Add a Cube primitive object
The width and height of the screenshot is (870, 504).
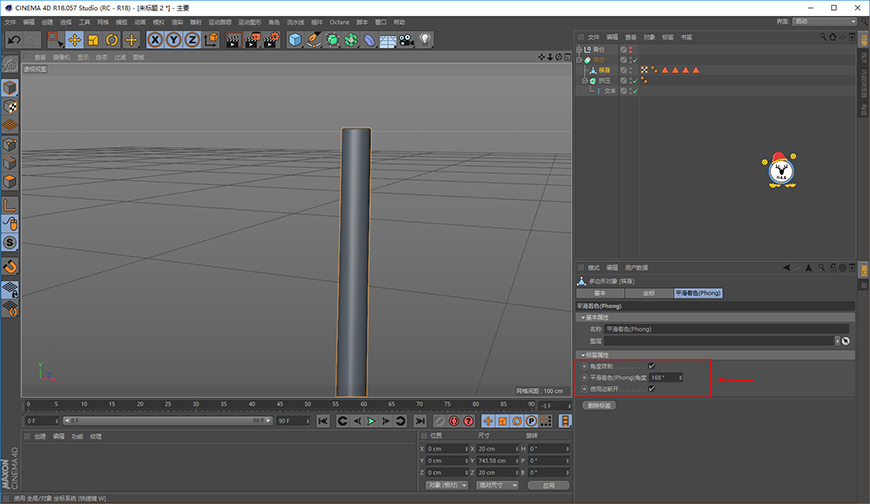click(x=295, y=39)
